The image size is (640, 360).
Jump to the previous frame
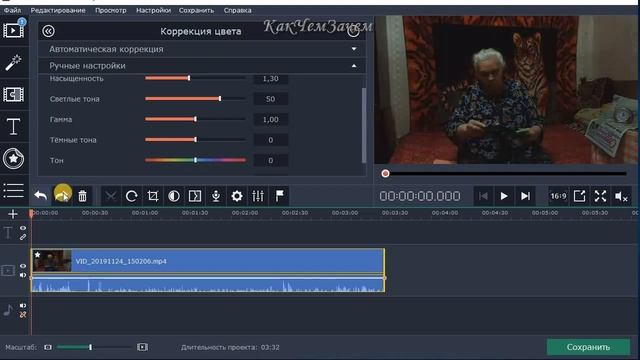point(483,196)
